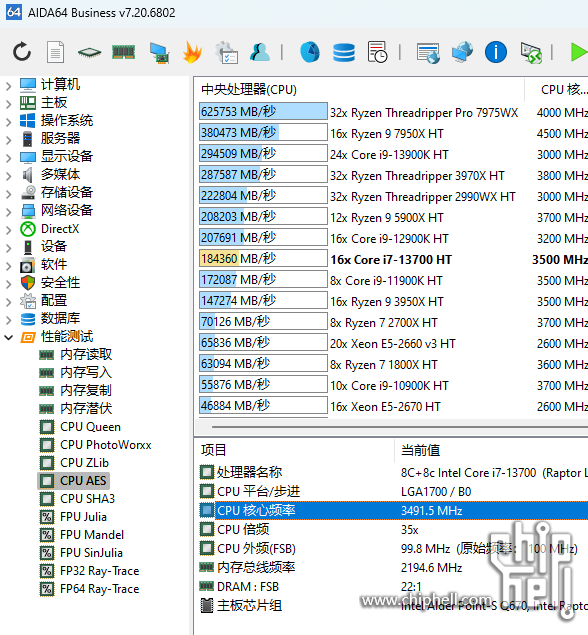Open the Report page icon
The width and height of the screenshot is (588, 635).
[x=55, y=52]
